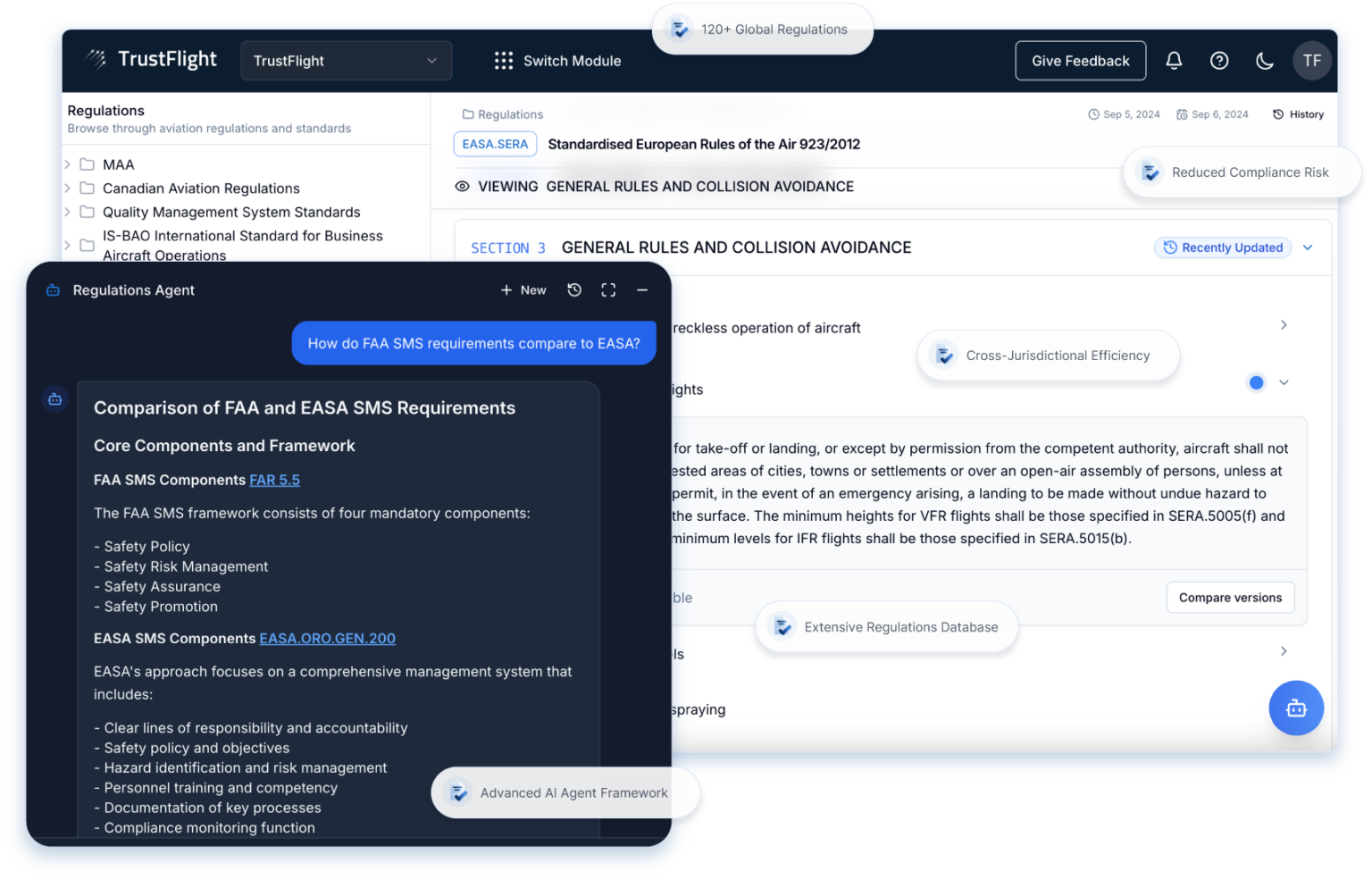Open the help menu

click(1219, 60)
